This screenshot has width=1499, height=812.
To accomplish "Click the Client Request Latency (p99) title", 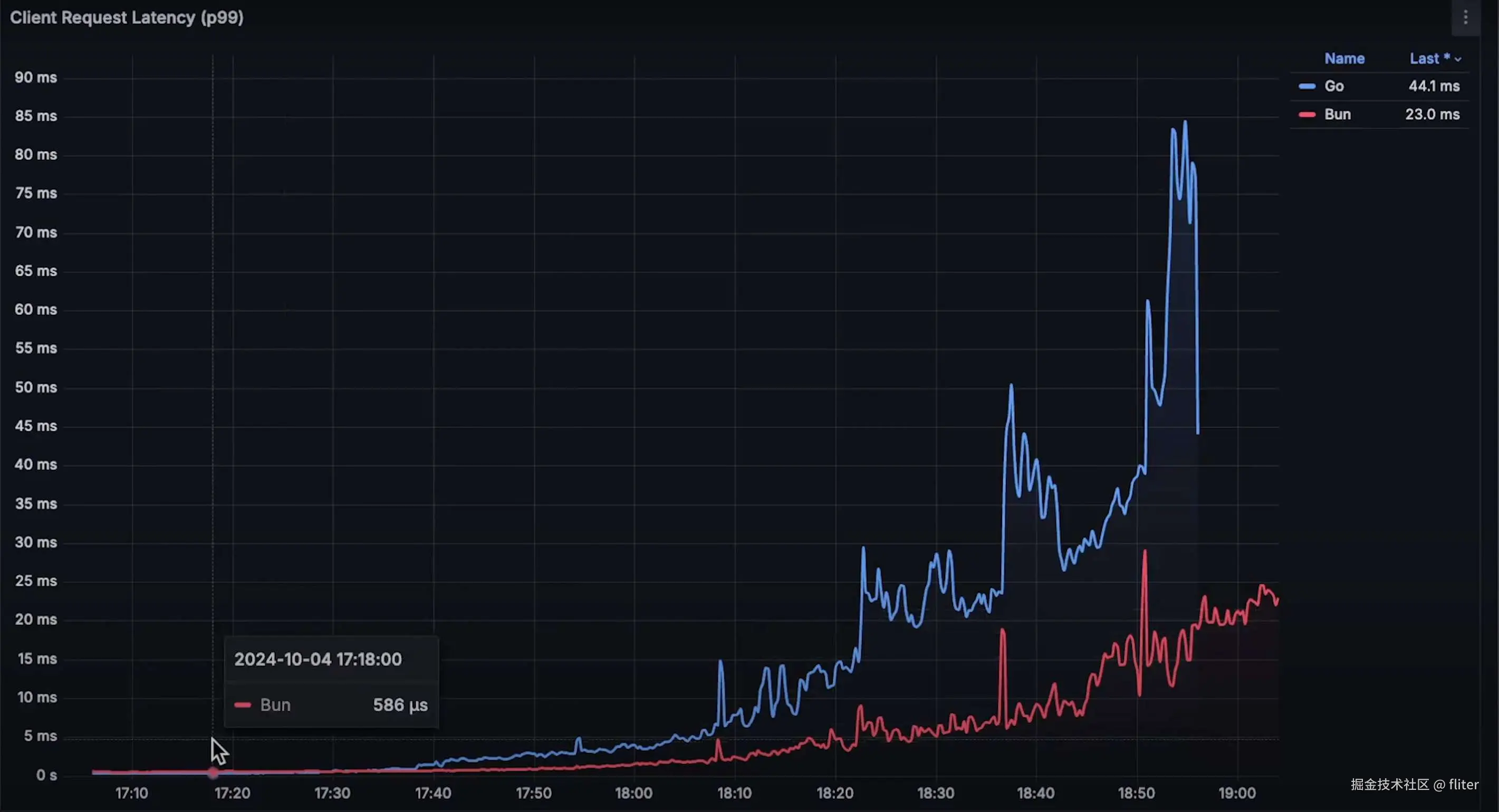I will pyautogui.click(x=126, y=18).
